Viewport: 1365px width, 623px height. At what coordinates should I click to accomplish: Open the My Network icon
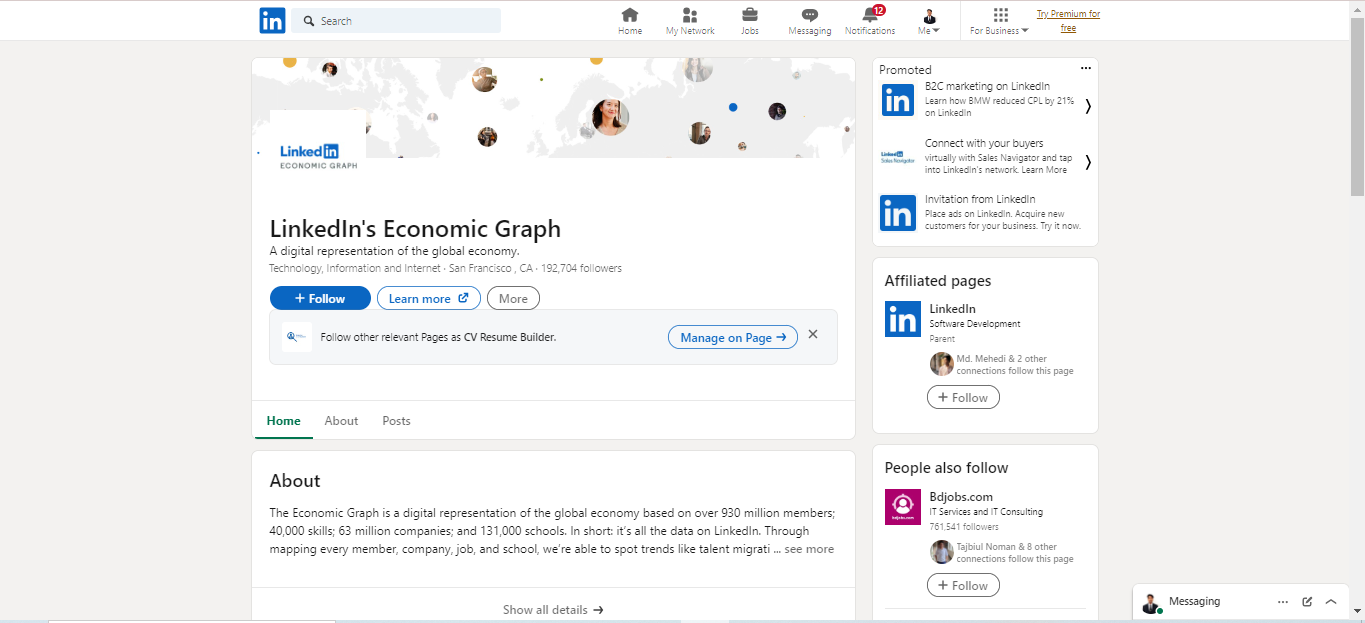coord(690,21)
